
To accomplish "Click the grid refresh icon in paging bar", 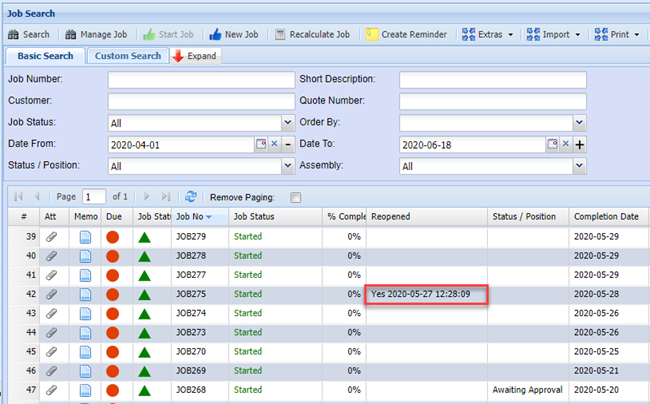I will (x=190, y=197).
